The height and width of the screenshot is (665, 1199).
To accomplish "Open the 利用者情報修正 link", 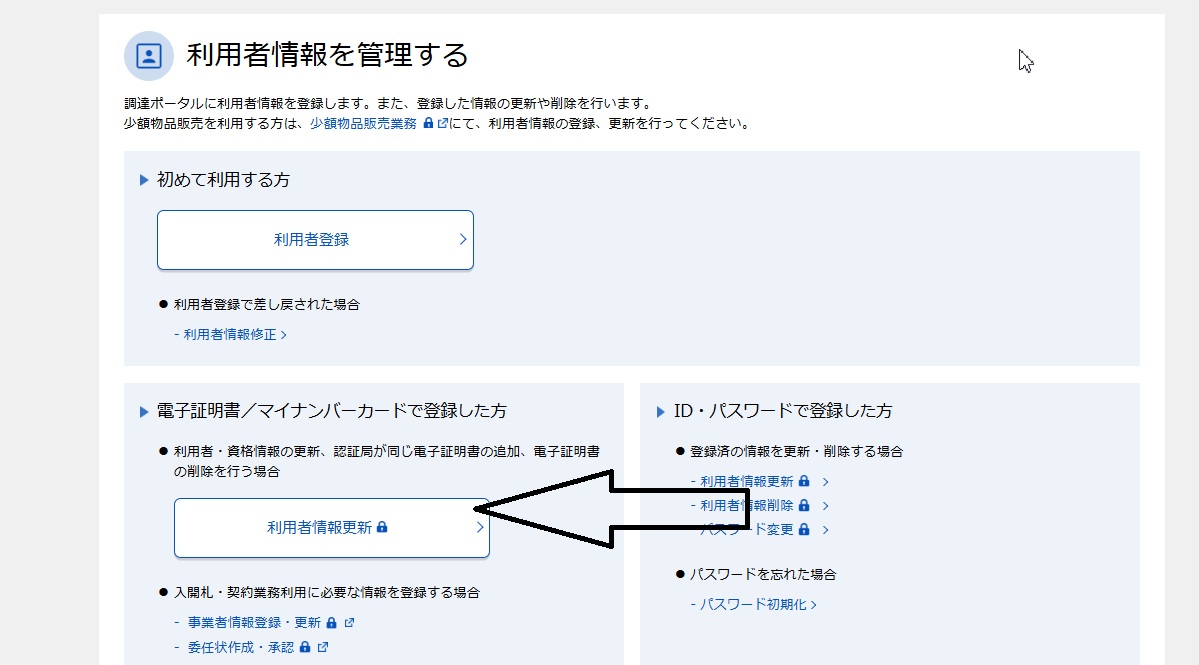I will point(231,335).
